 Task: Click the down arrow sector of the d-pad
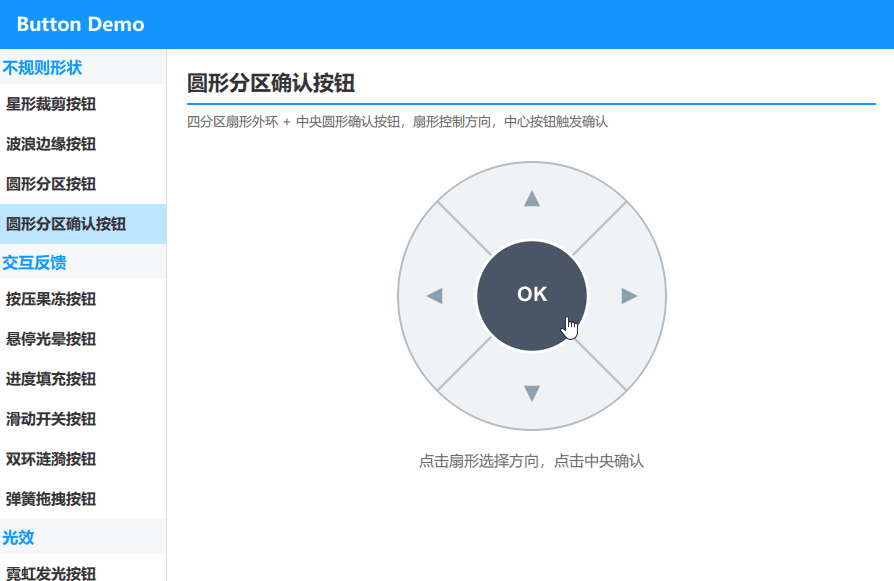pyautogui.click(x=532, y=392)
